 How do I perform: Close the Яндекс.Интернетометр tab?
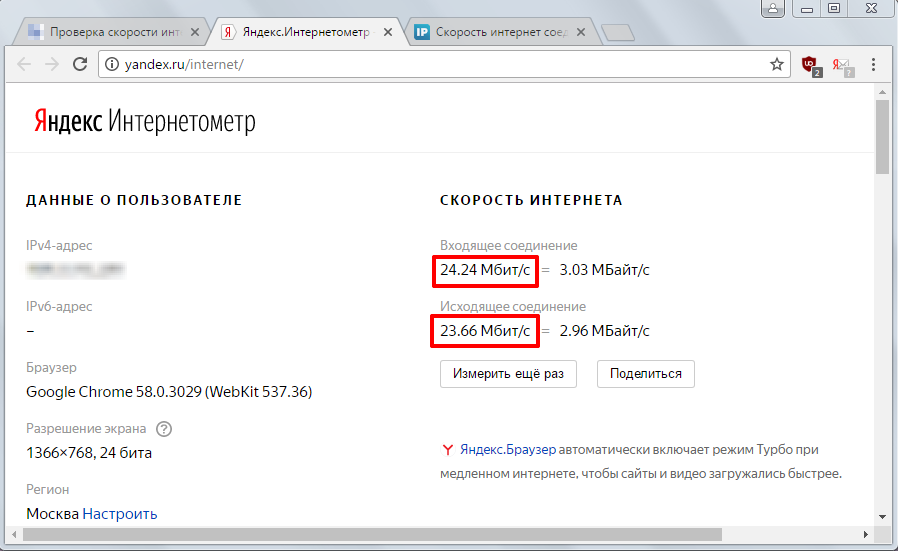pyautogui.click(x=388, y=32)
